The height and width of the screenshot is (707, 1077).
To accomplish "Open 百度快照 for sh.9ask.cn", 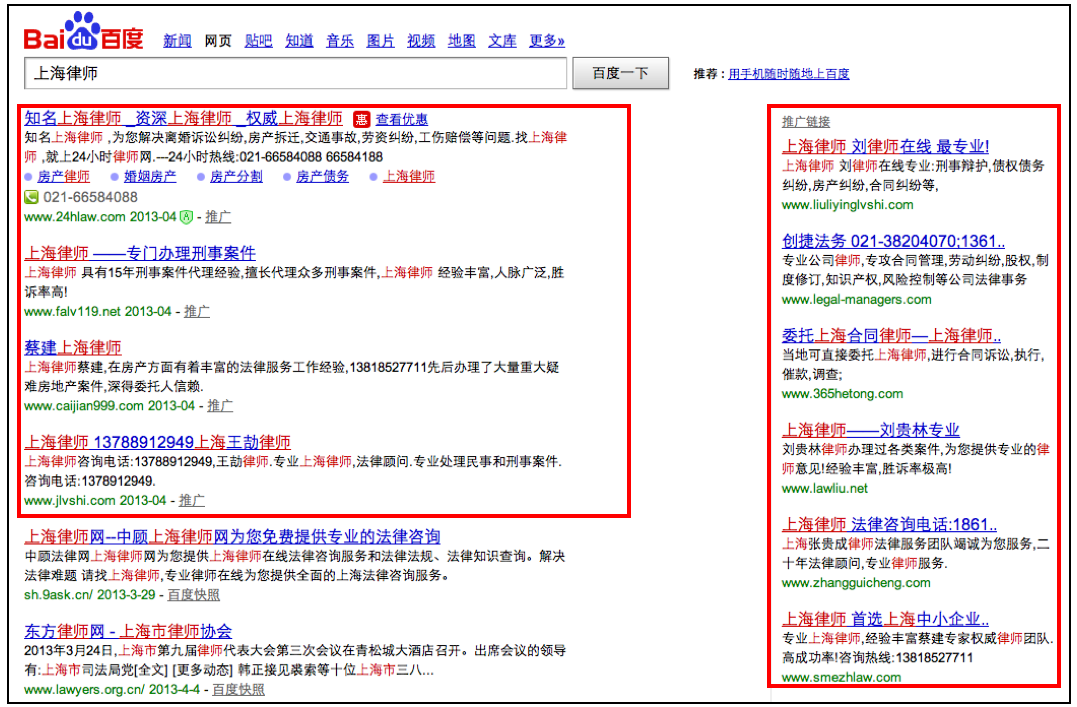I will [194, 595].
